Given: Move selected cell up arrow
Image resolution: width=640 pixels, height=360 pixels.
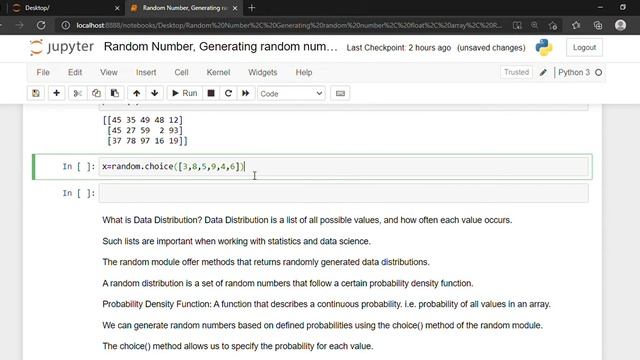Looking at the screenshot, I should (136, 93).
